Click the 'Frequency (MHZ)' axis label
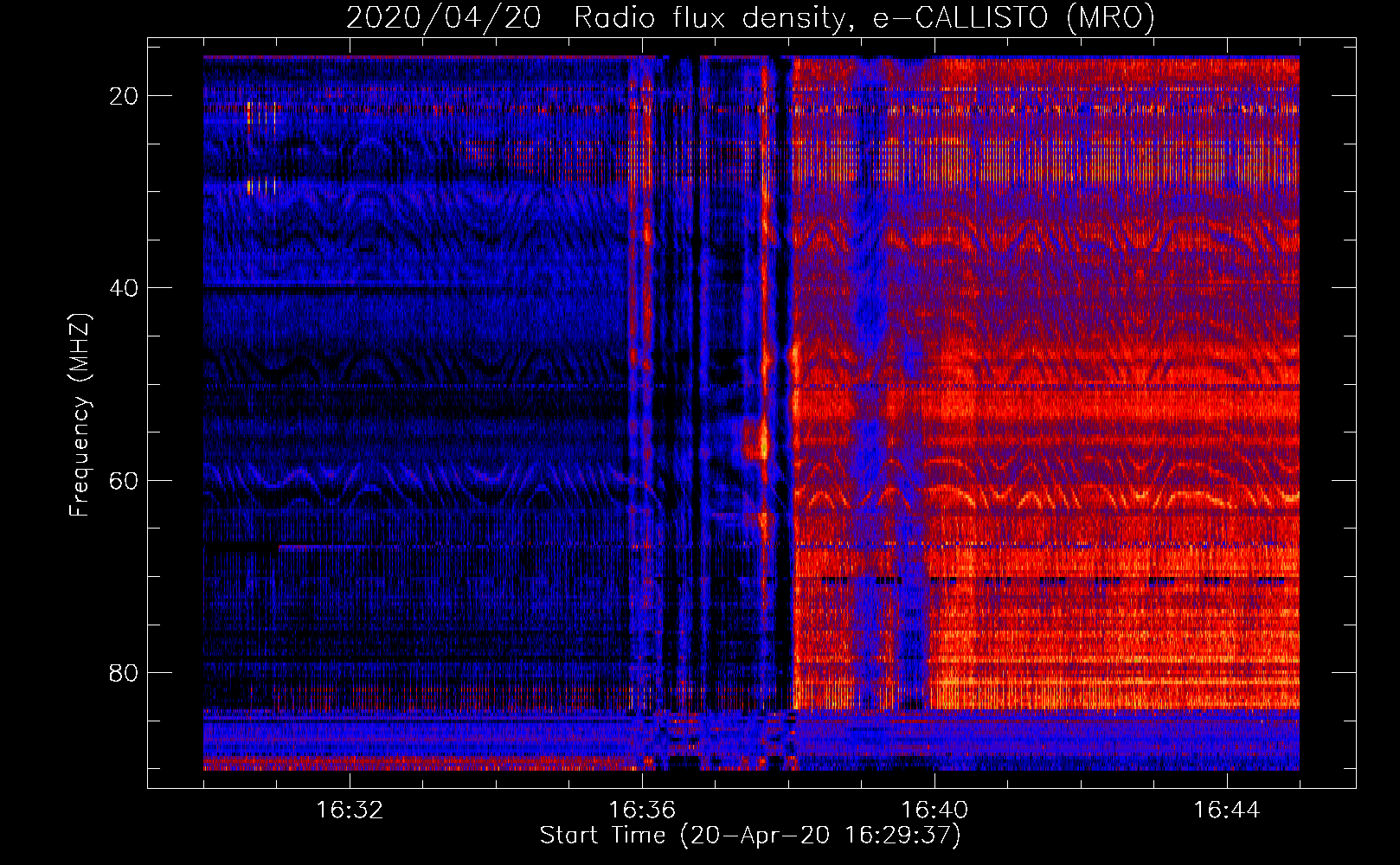This screenshot has width=1400, height=865. (80, 415)
